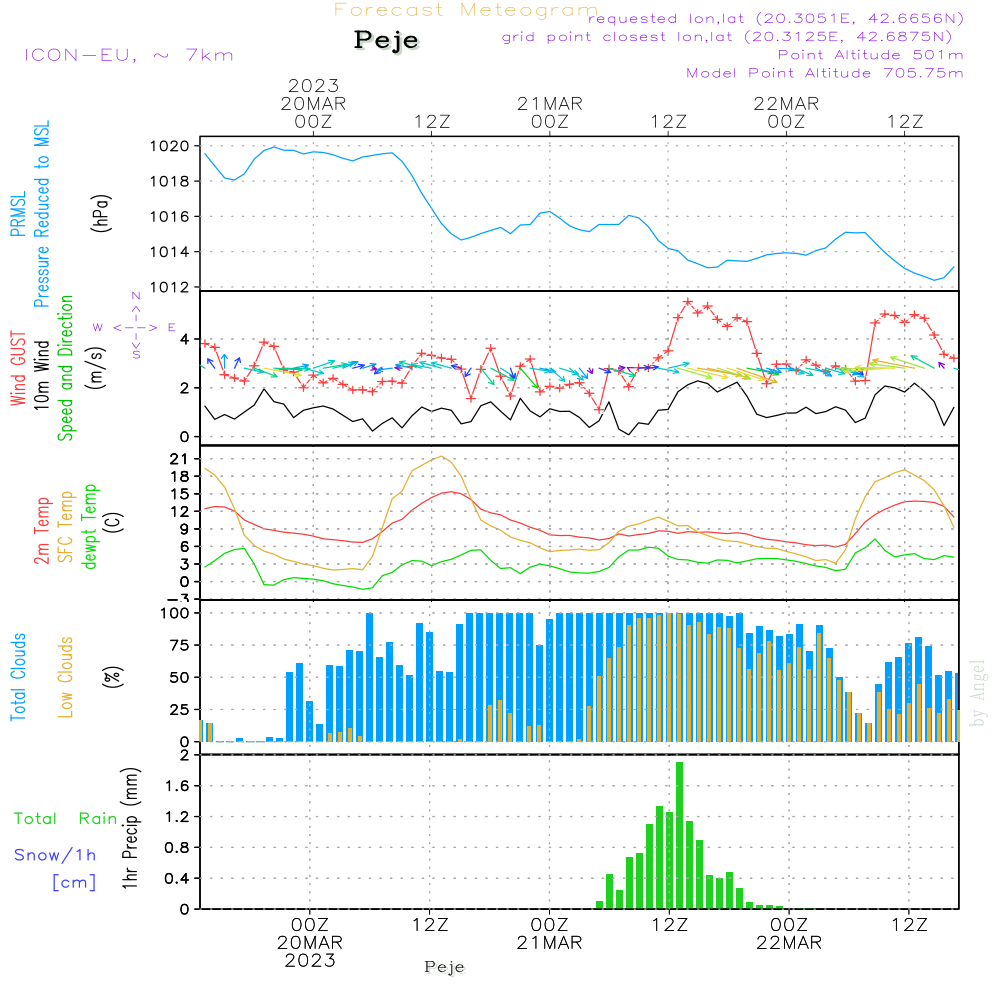This screenshot has height=1000, width=1000.
Task: Click the '21MAR 00Z' label above the charts
Action: point(550,112)
